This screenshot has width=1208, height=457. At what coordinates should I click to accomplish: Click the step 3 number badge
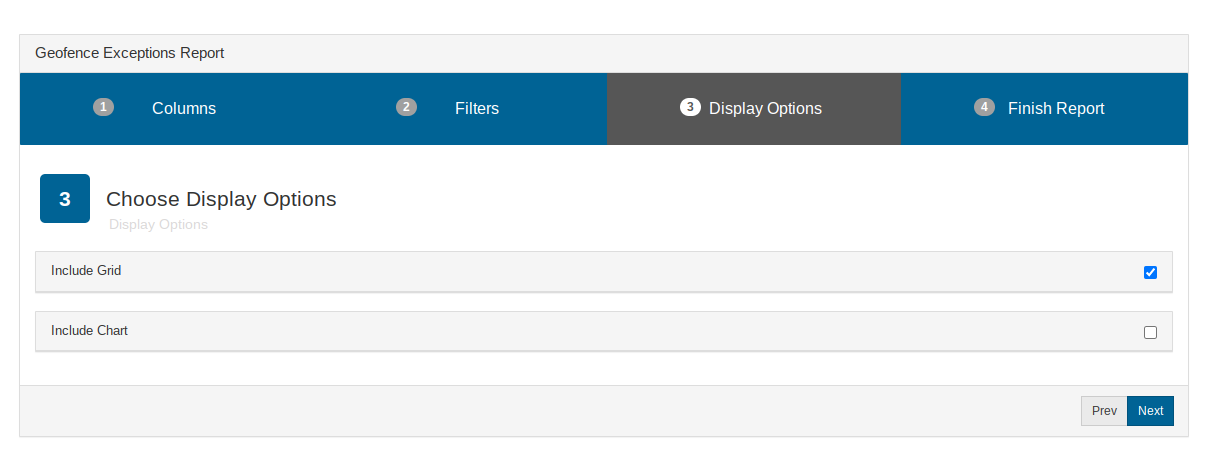[690, 107]
